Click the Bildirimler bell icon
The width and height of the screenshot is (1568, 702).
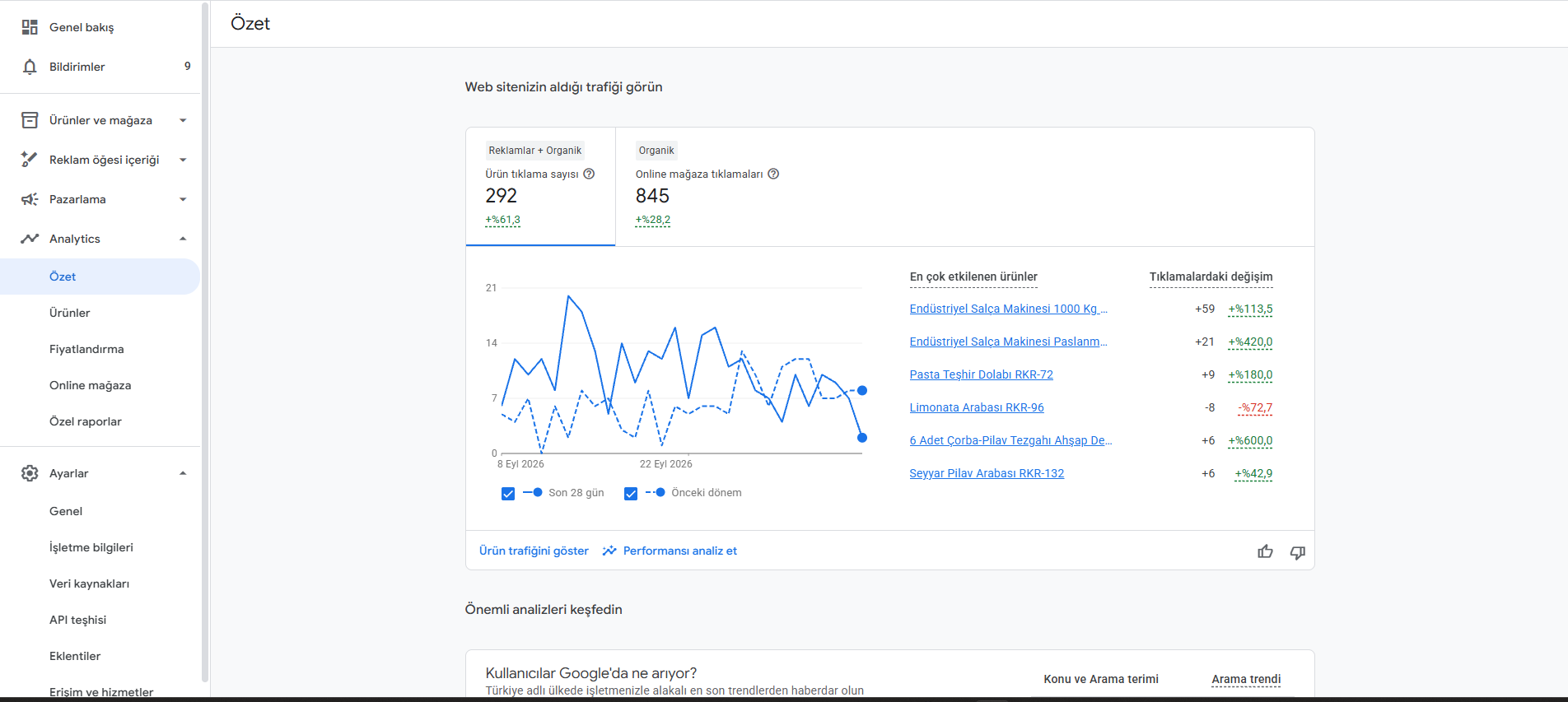(30, 67)
